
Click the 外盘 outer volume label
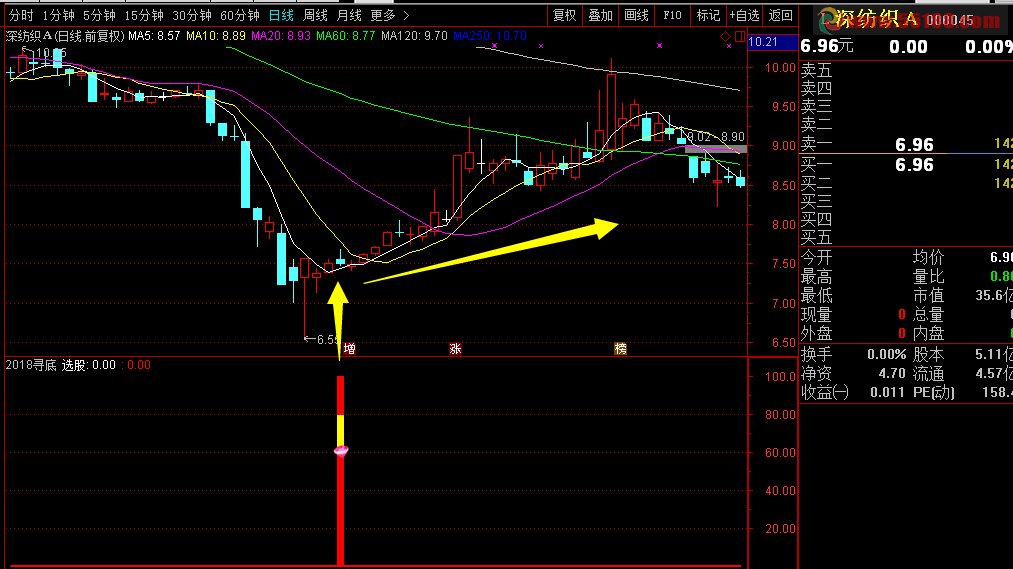(817, 333)
